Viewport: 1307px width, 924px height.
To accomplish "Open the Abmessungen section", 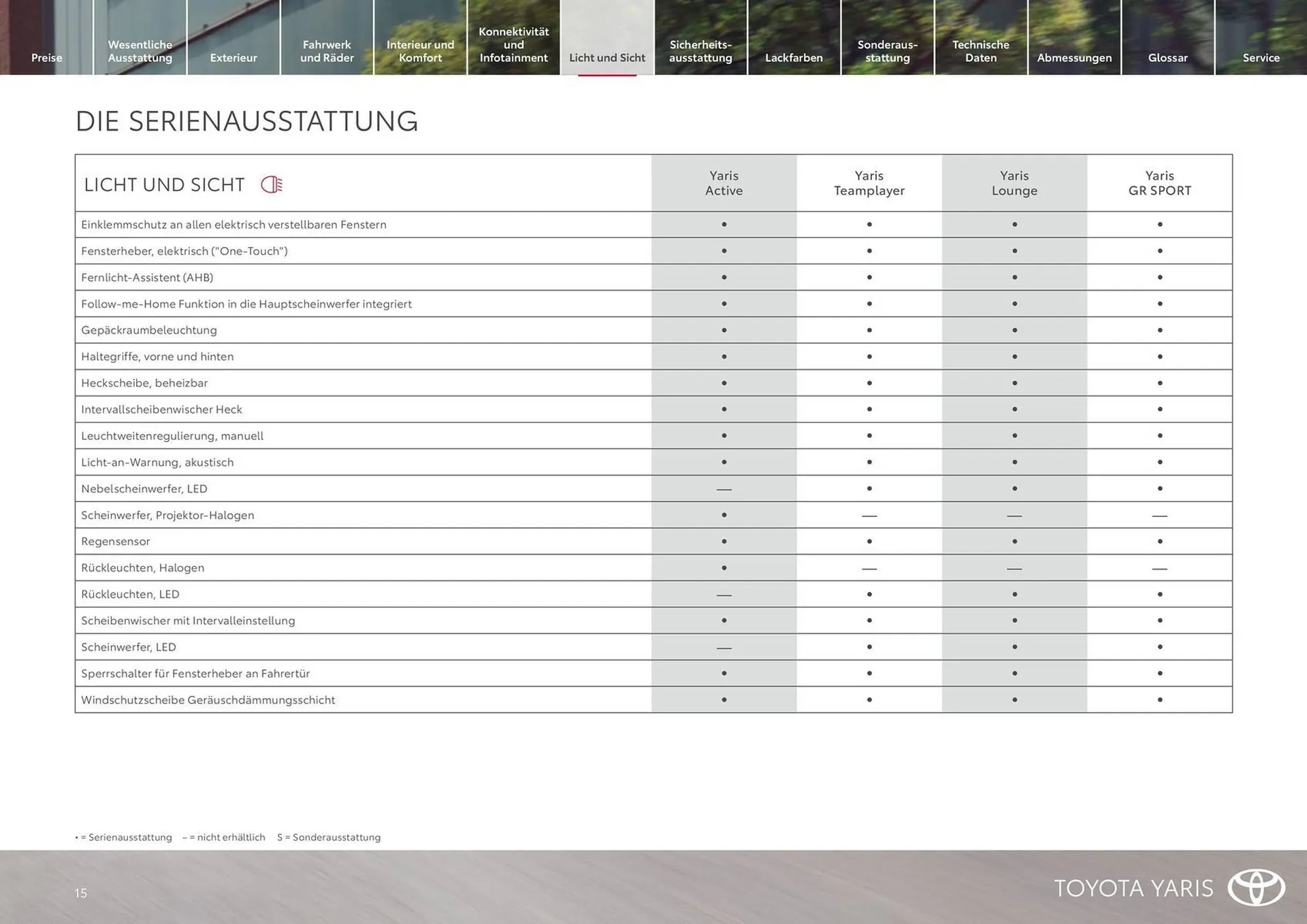I will click(1074, 58).
